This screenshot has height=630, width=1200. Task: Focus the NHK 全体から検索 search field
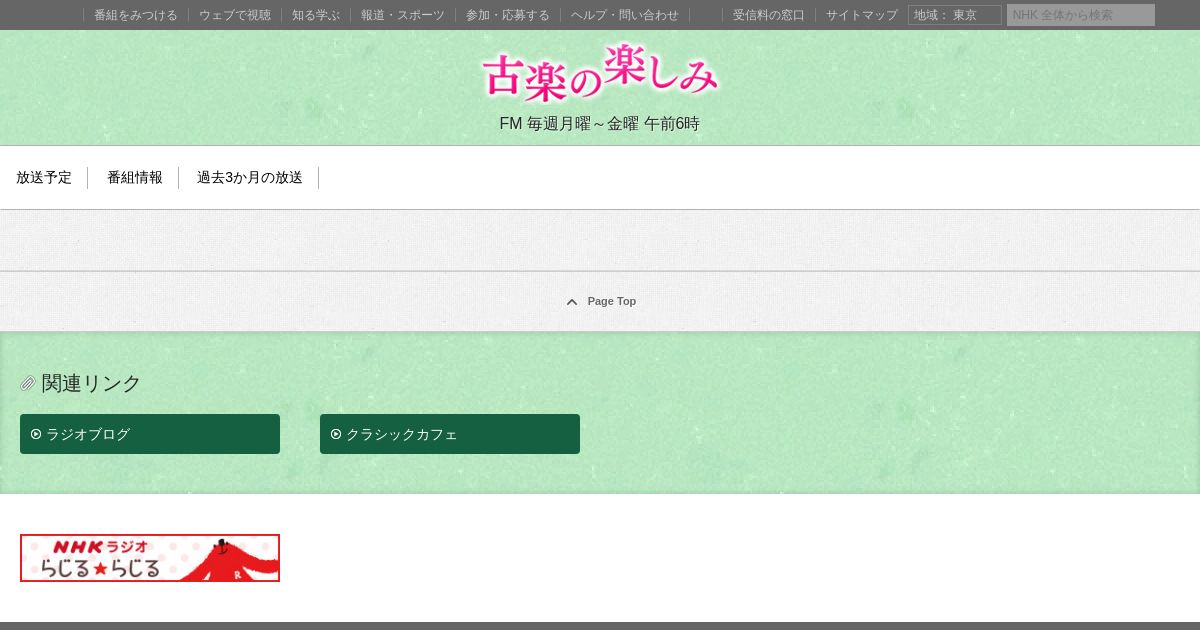click(1081, 15)
